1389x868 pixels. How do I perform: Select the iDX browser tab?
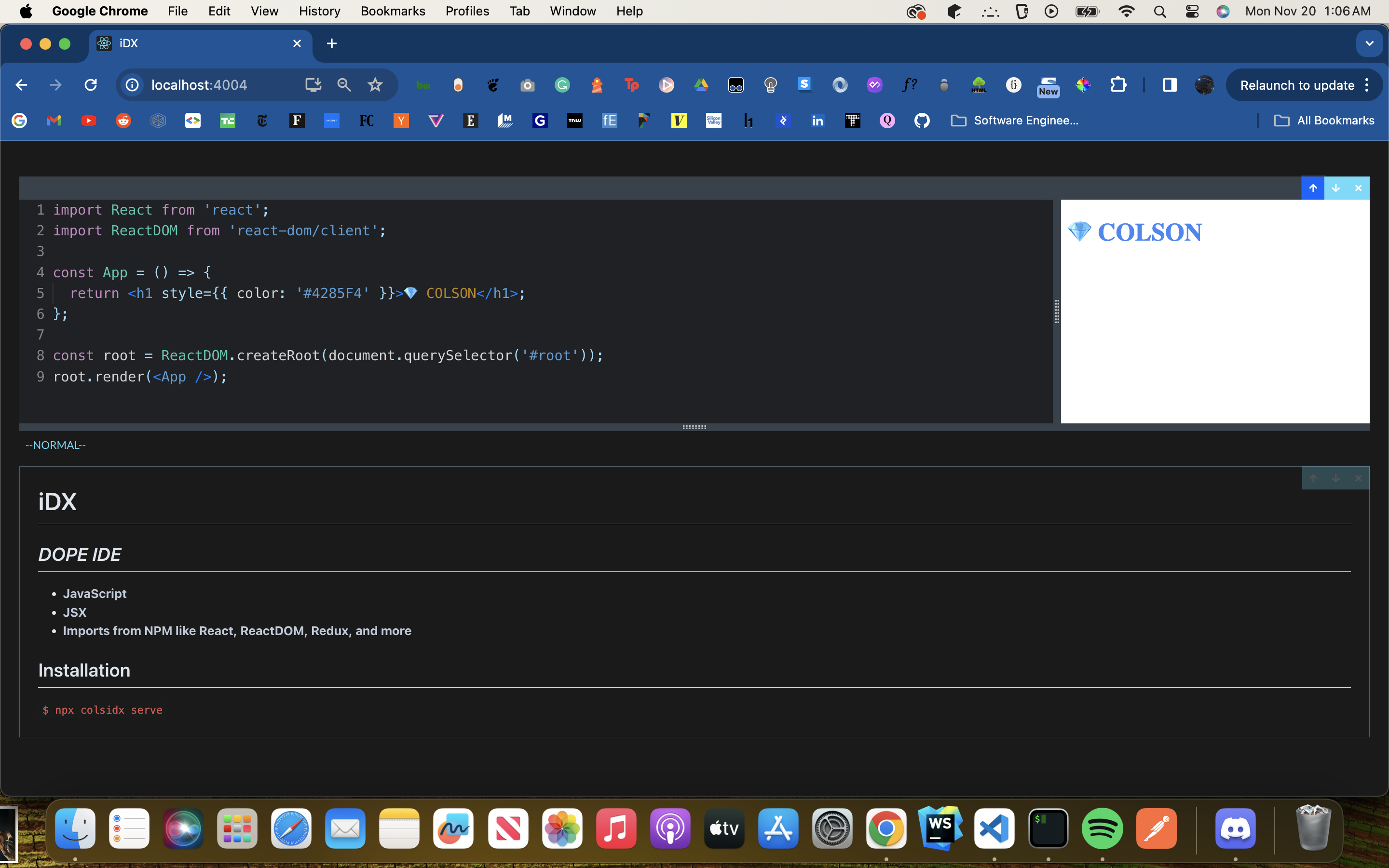coord(200,43)
